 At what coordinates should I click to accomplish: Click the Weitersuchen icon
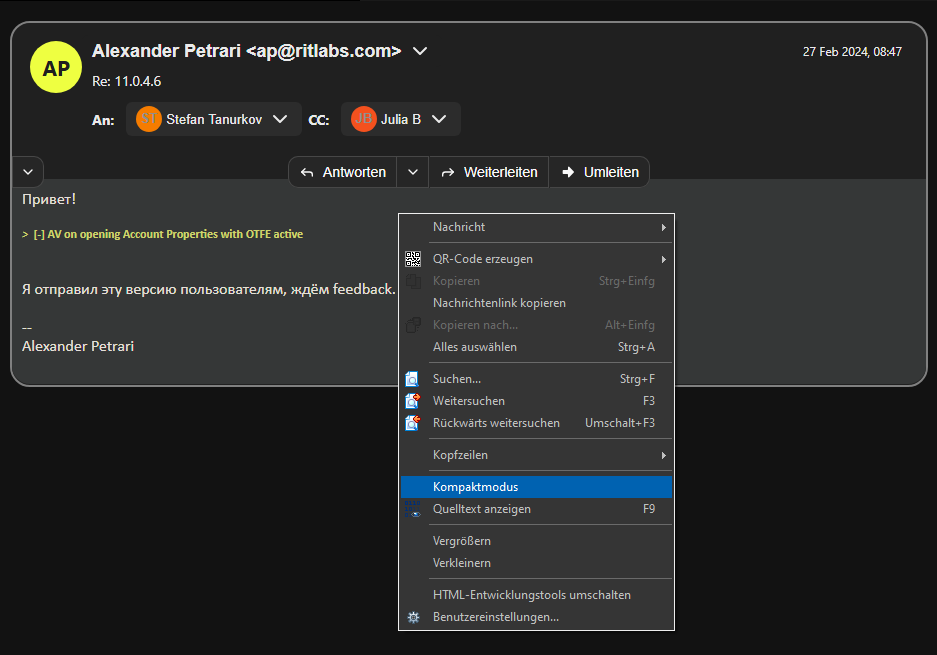[413, 401]
